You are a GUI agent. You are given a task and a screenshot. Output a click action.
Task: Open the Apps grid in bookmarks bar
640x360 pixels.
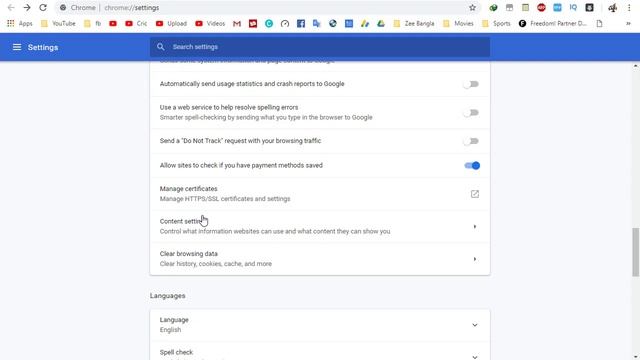(x=19, y=24)
